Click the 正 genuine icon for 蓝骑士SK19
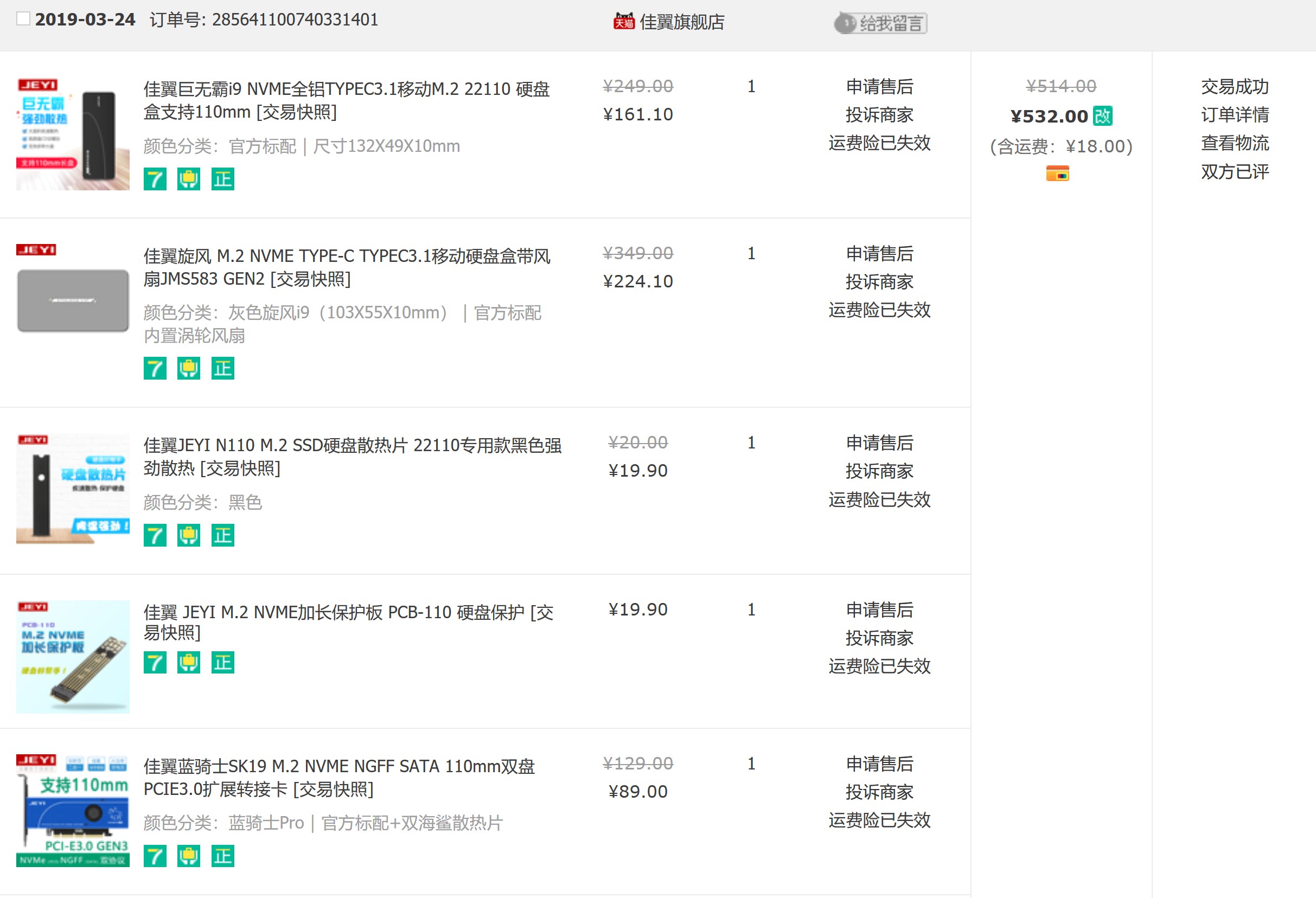Screen dimensions: 1316x898 [x=222, y=856]
